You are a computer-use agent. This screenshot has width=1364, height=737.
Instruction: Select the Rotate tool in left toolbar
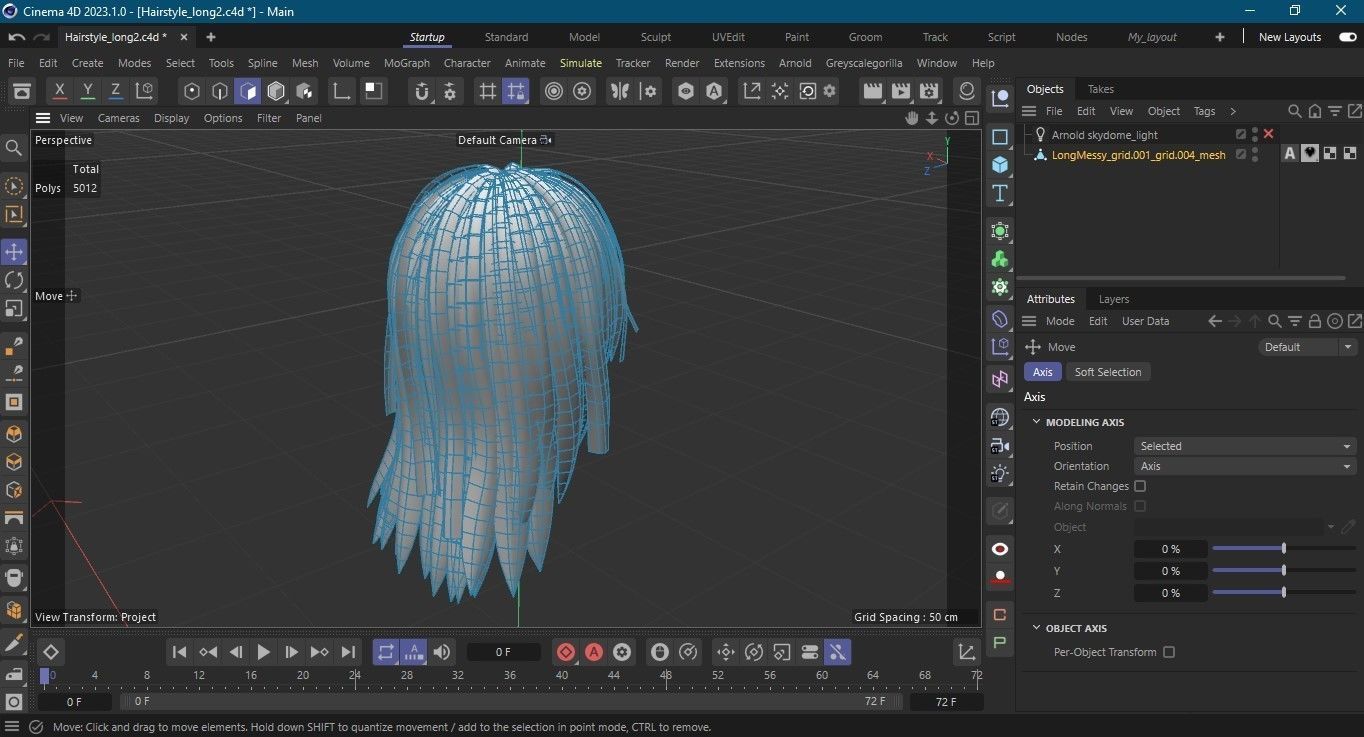(x=14, y=280)
